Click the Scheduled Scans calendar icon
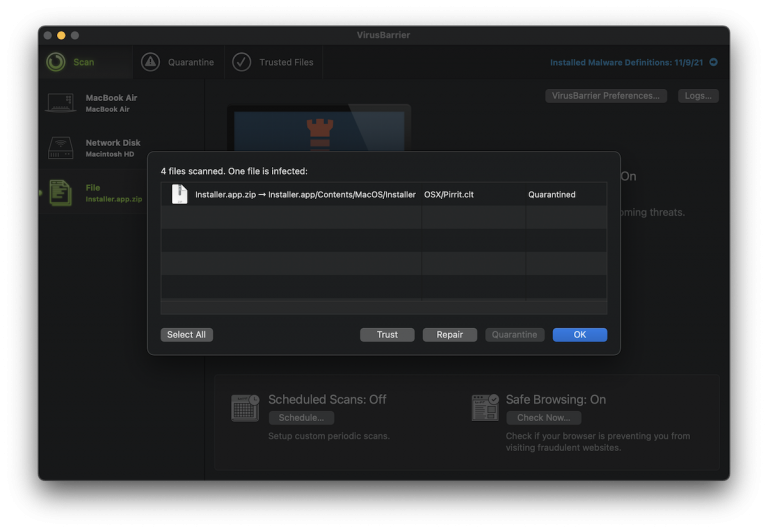This screenshot has width=768, height=531. click(245, 408)
